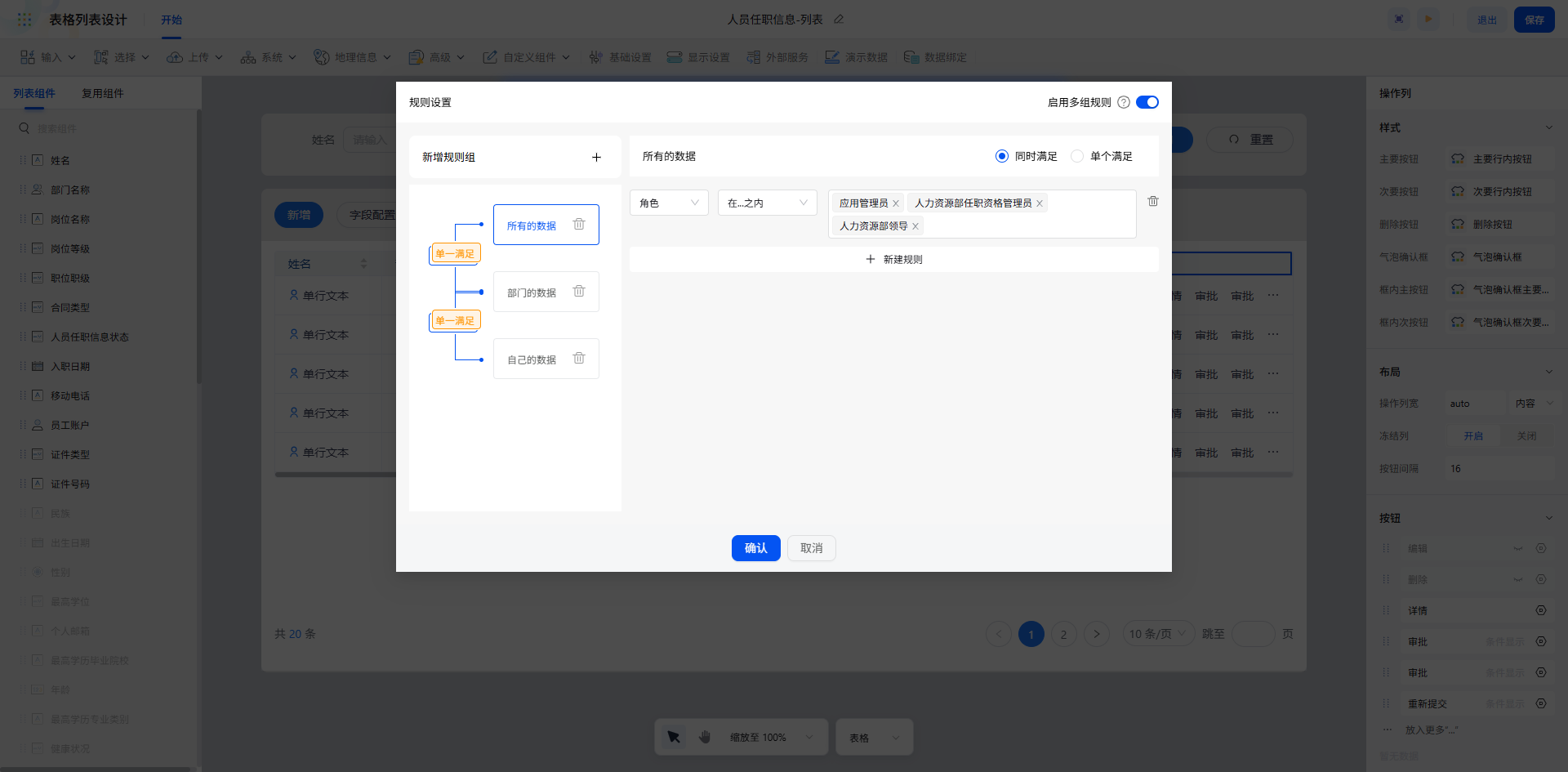
Task: Select the pointer cursor tool
Action: point(674,737)
